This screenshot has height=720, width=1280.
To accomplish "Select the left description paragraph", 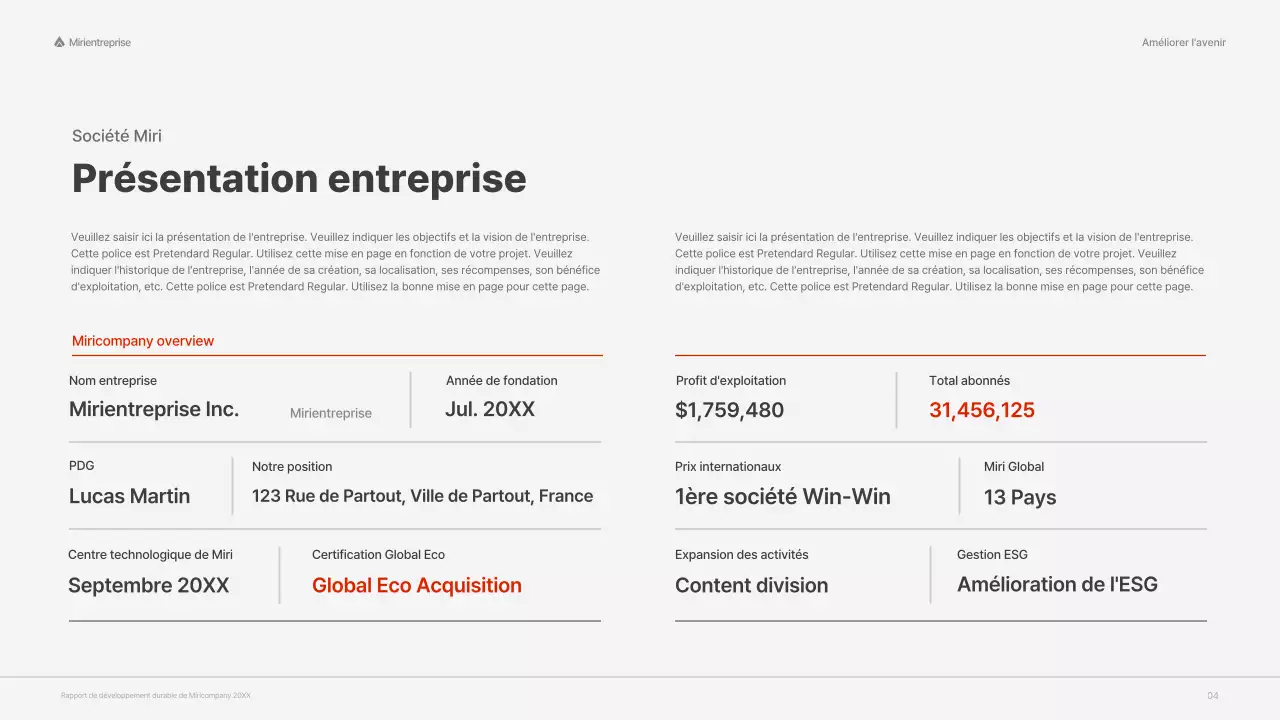I will 336,262.
